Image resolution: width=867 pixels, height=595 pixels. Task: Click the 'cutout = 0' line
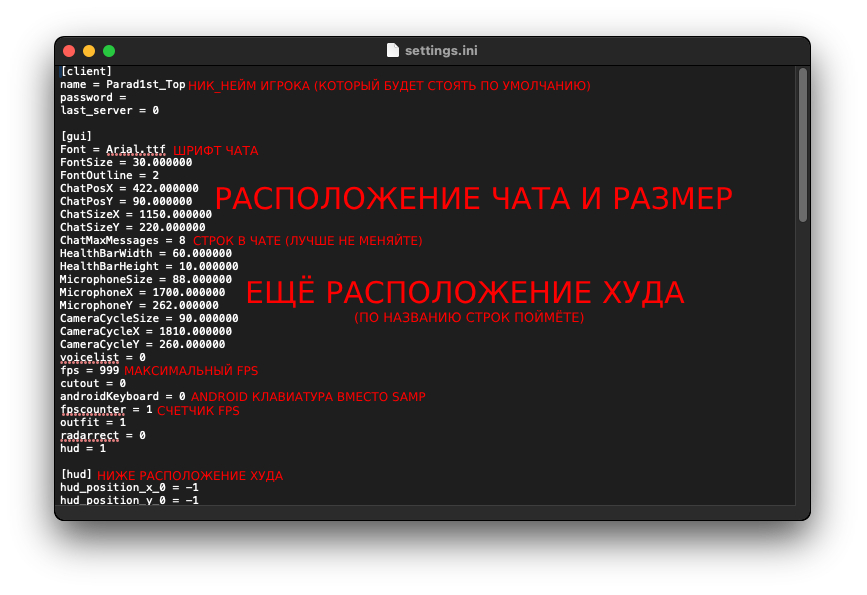click(93, 383)
